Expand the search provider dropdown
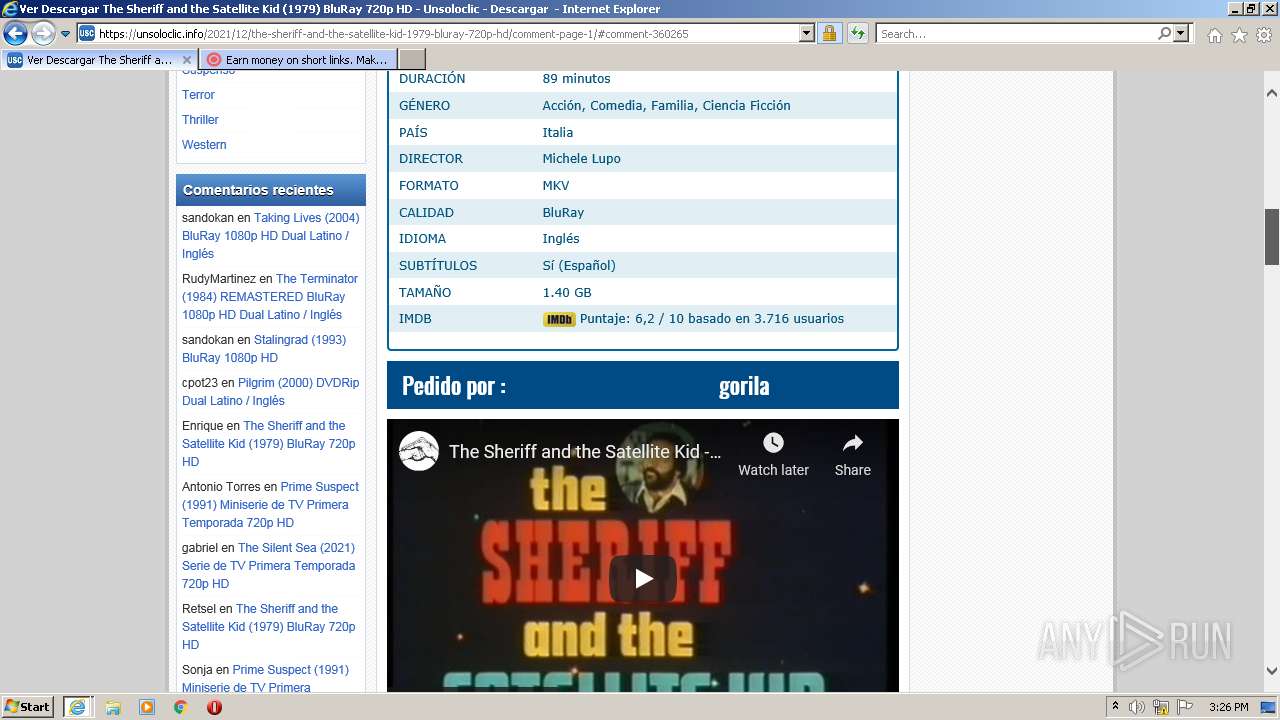Screen dimensions: 1280x720 pyautogui.click(x=1182, y=34)
